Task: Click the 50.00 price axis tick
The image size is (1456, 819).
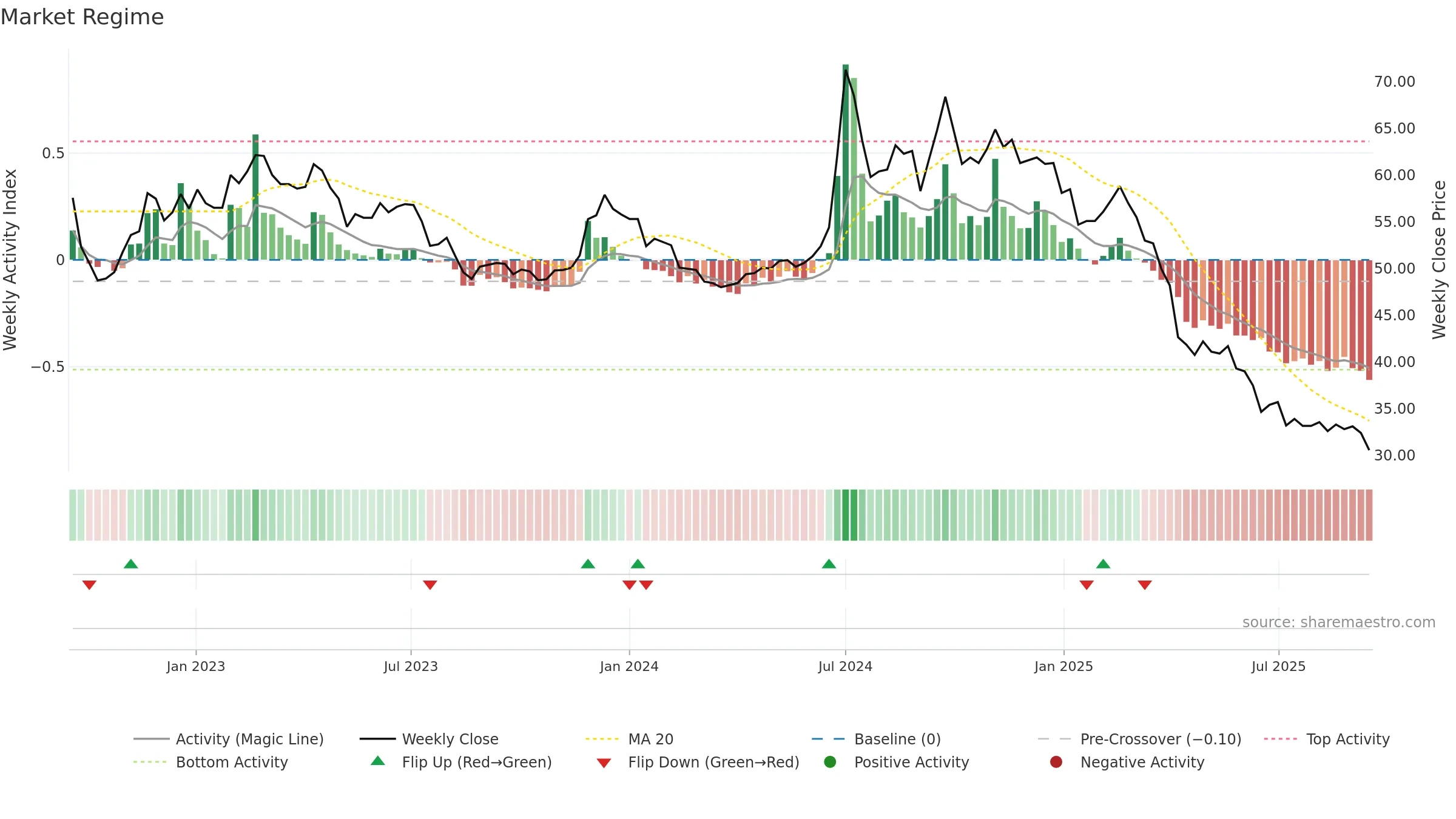Action: pyautogui.click(x=1395, y=268)
